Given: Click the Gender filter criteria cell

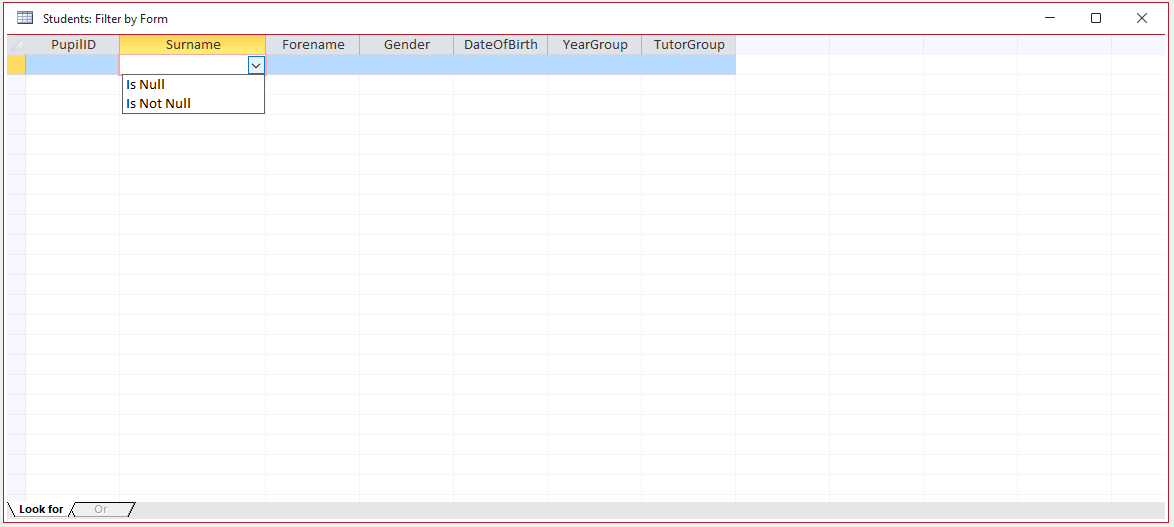Looking at the screenshot, I should [x=407, y=65].
